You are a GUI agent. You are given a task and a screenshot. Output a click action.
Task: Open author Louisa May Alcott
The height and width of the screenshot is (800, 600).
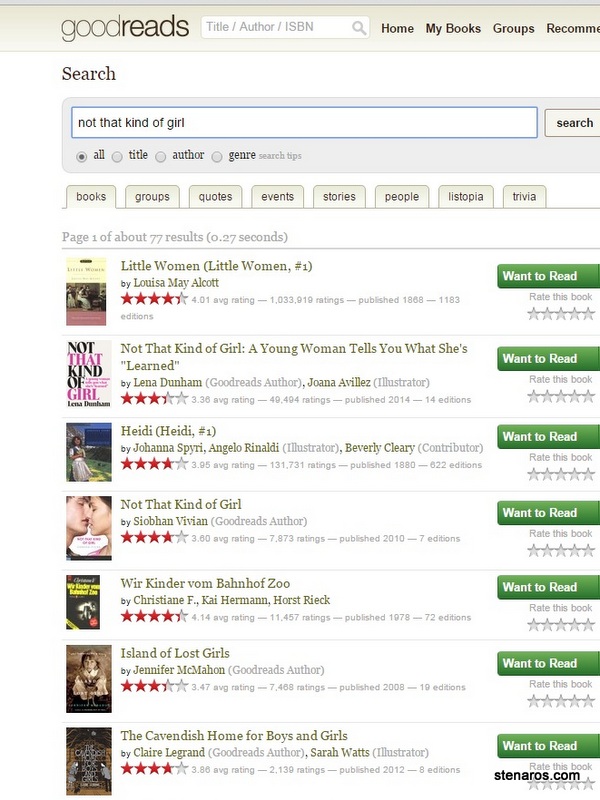point(176,283)
